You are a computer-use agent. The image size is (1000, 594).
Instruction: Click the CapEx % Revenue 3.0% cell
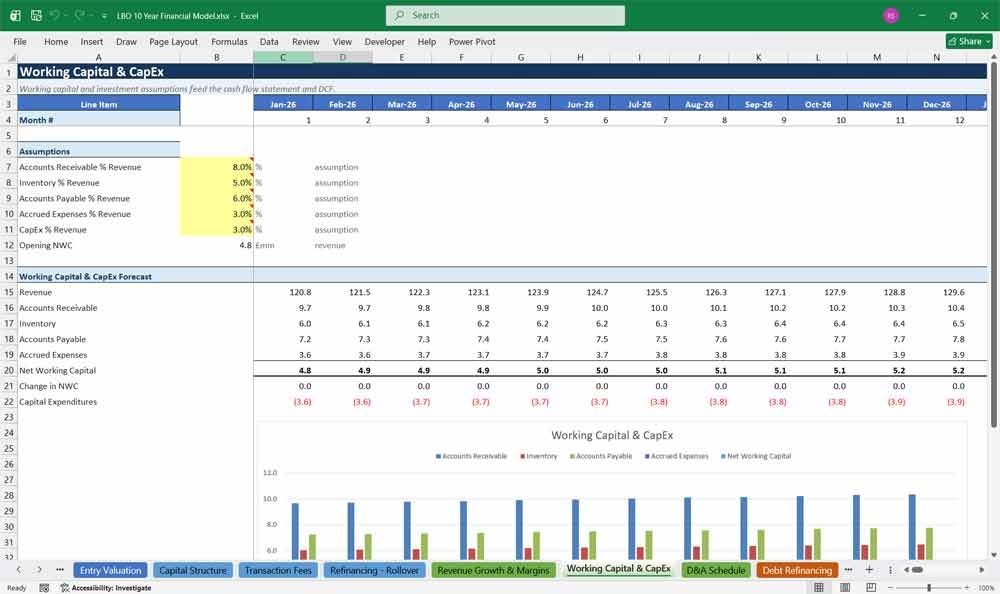tap(217, 230)
